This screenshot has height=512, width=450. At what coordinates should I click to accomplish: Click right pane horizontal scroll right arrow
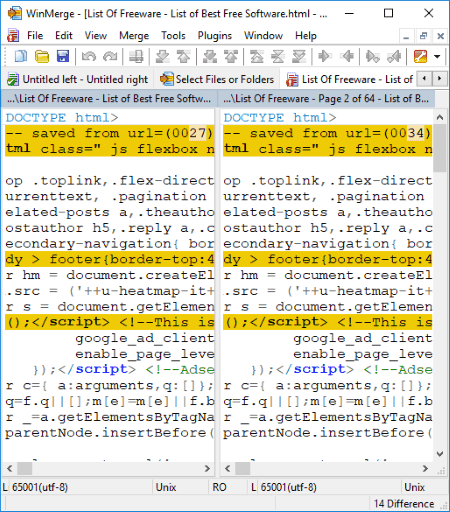pos(425,469)
